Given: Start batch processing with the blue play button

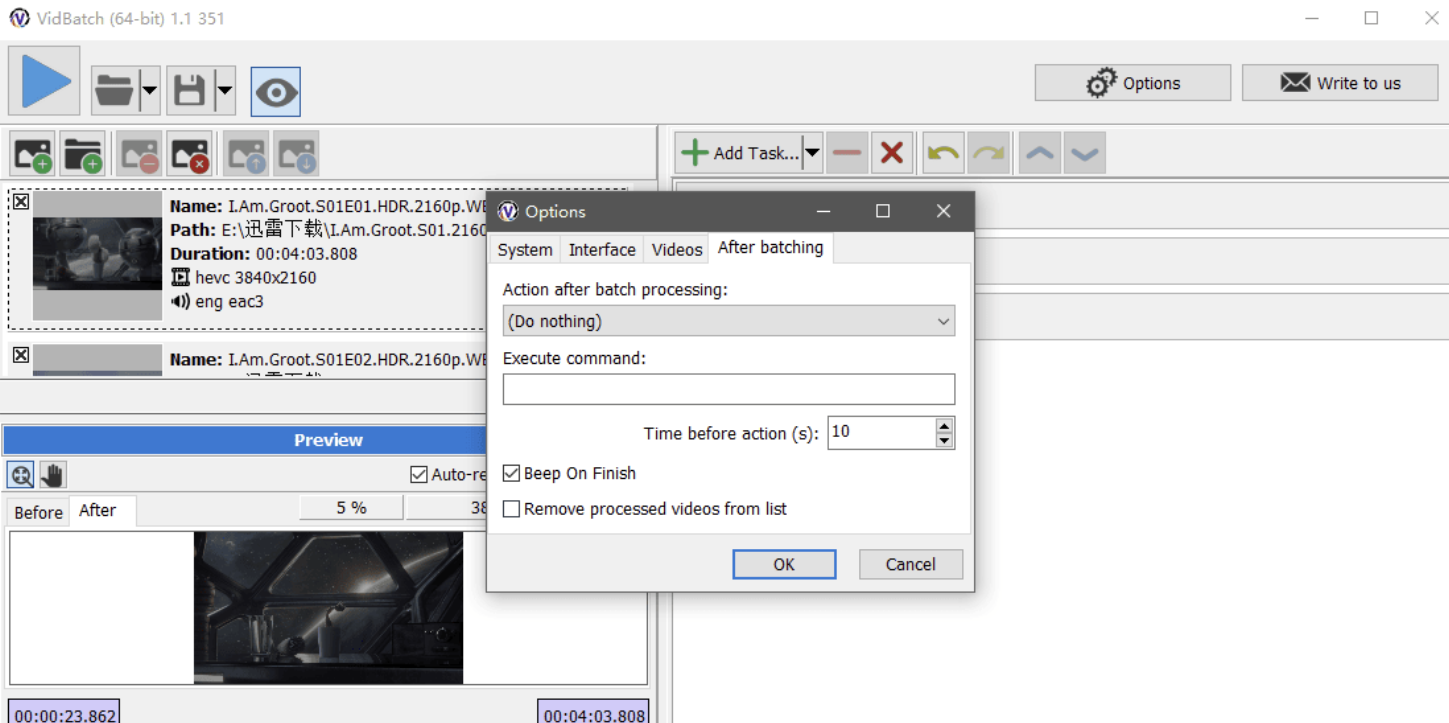Looking at the screenshot, I should coord(45,81).
